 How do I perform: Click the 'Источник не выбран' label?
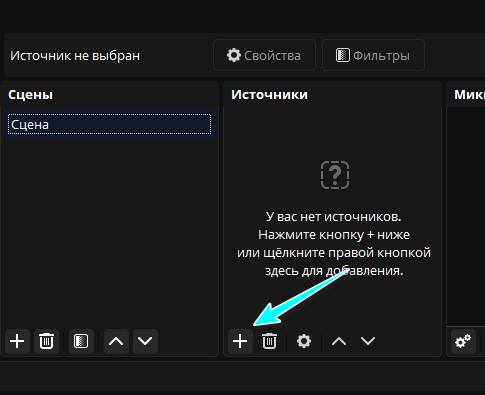(x=75, y=56)
